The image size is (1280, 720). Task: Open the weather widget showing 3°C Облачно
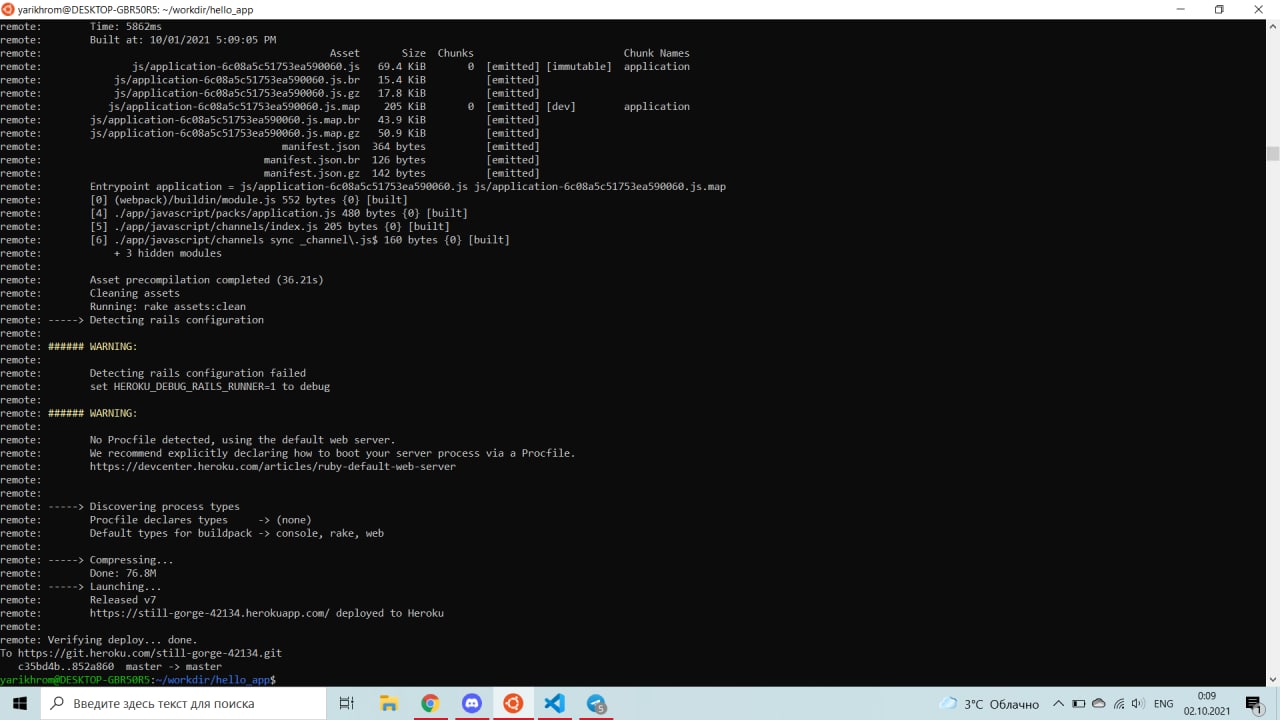tap(989, 704)
